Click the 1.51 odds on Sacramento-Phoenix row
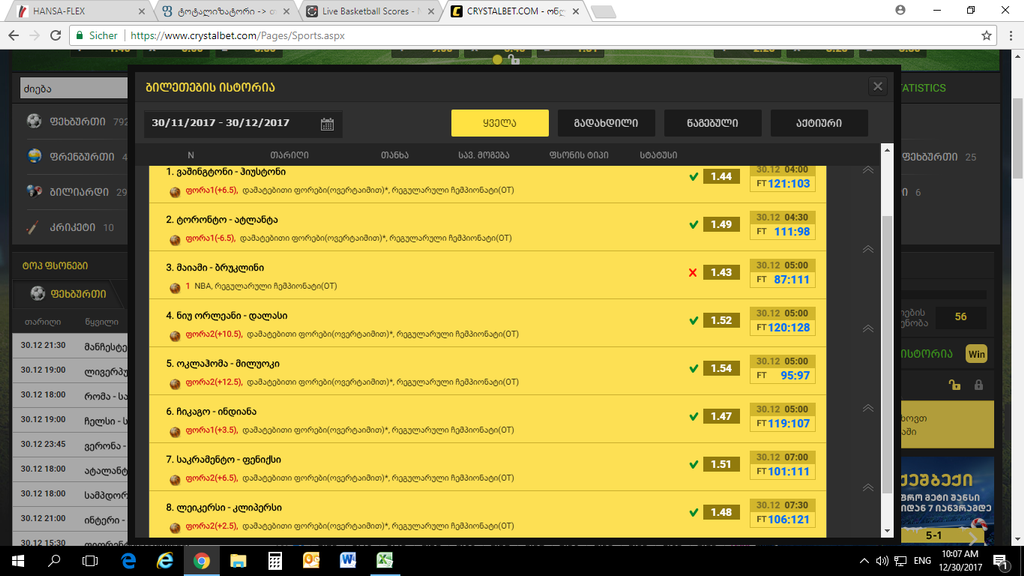 tap(721, 464)
